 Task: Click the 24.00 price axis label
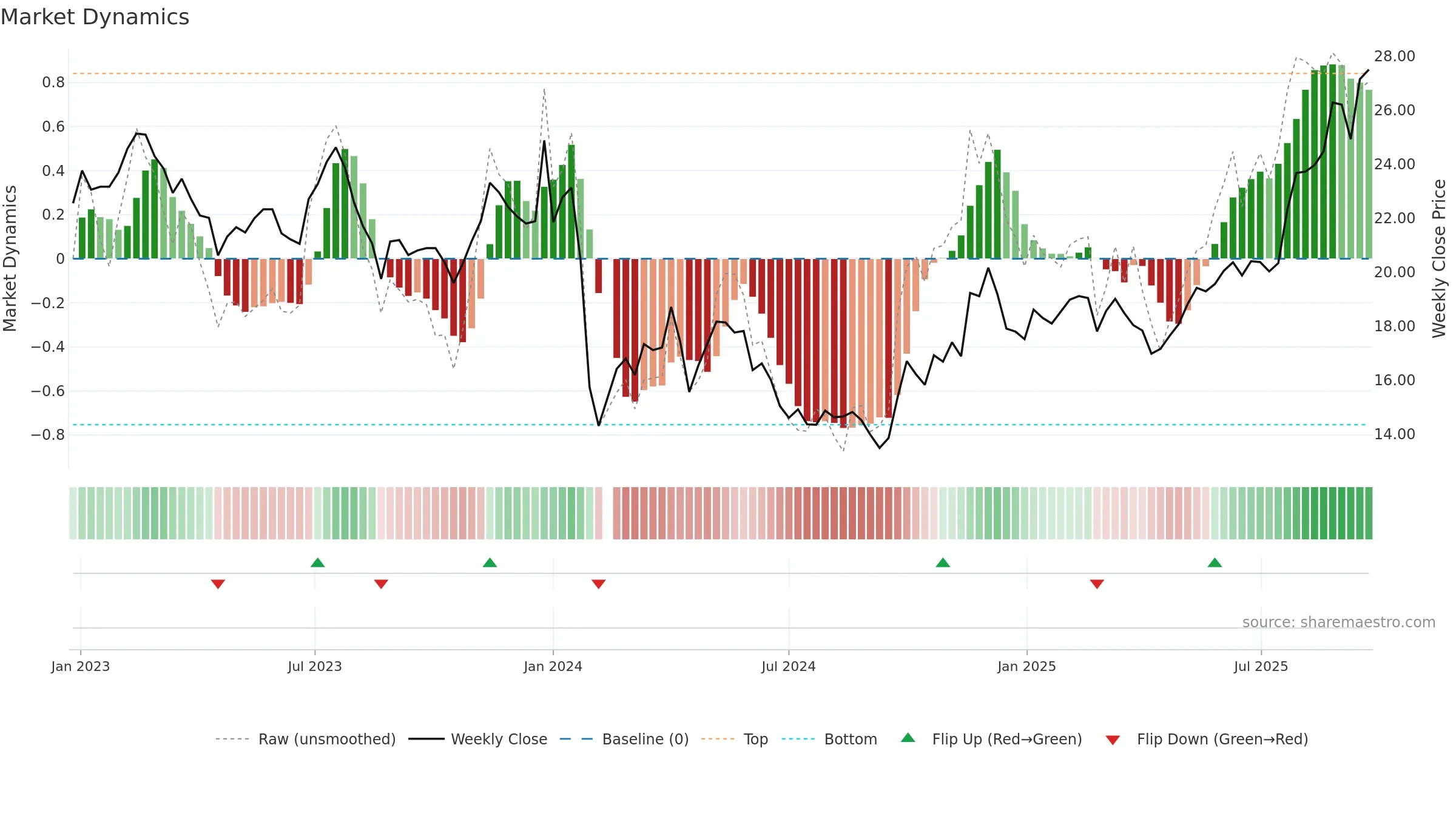point(1395,164)
